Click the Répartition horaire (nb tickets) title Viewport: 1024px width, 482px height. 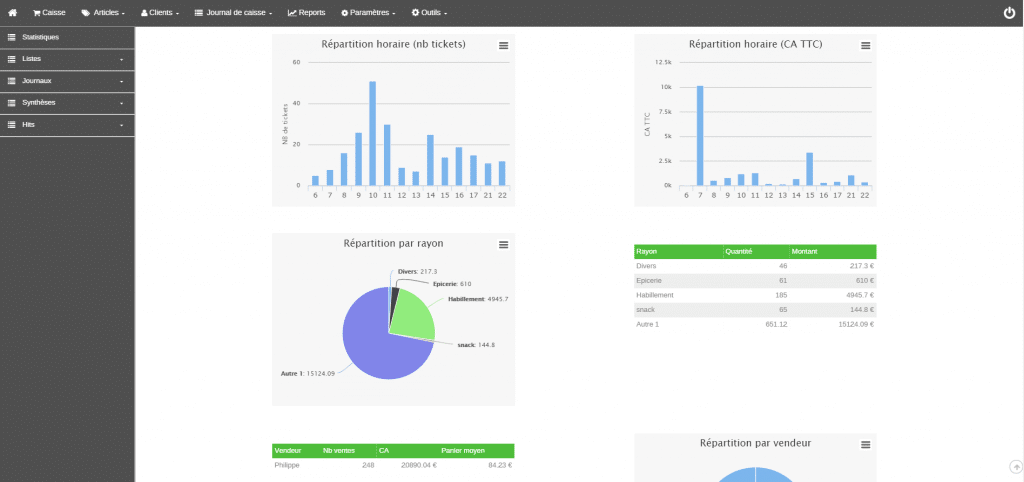click(x=393, y=44)
